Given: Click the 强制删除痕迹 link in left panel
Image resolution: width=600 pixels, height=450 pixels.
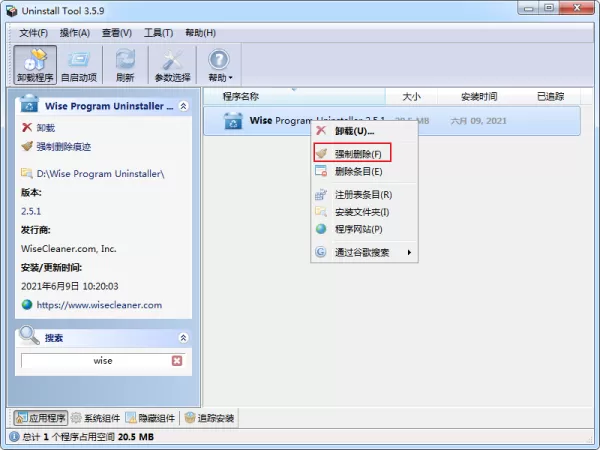Looking at the screenshot, I should (64, 147).
